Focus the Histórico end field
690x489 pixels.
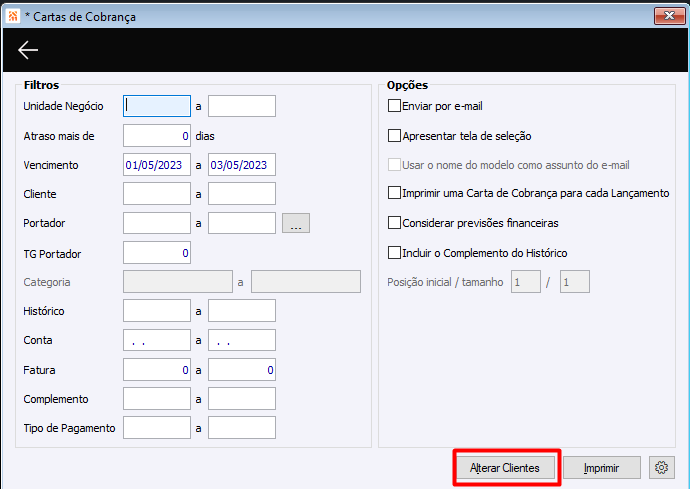242,311
